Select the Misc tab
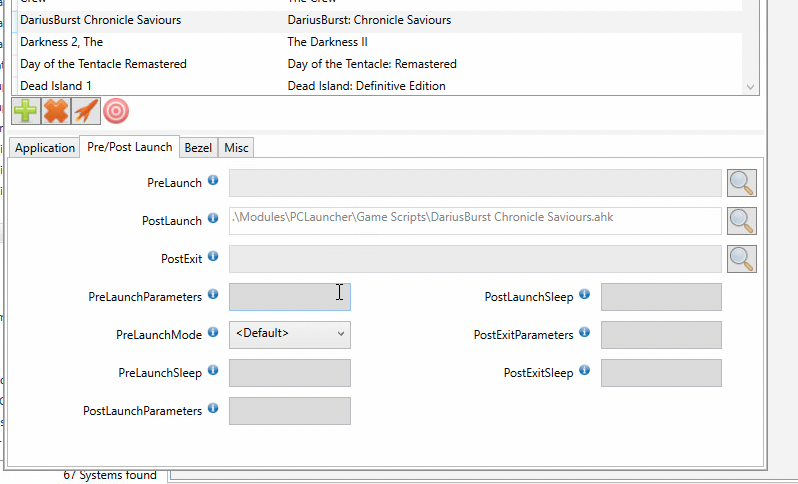The width and height of the screenshot is (798, 484). [236, 148]
